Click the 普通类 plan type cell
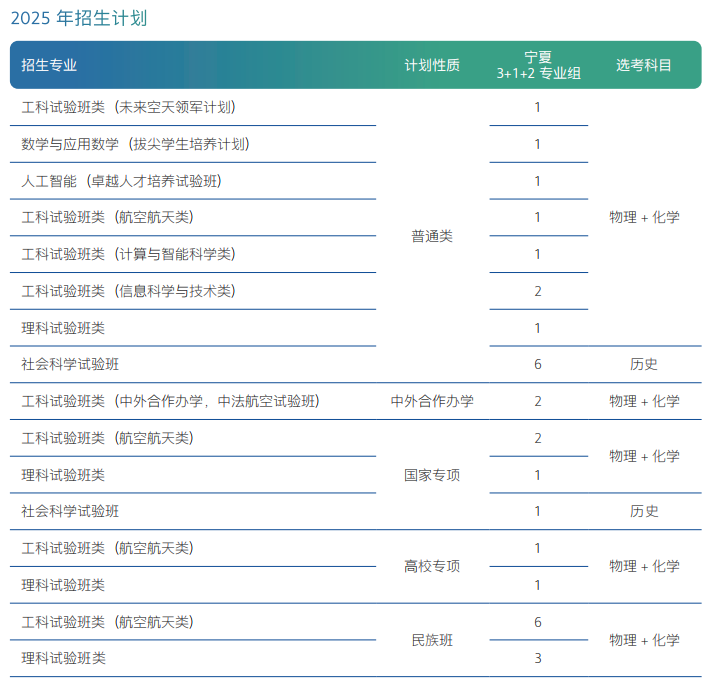Image resolution: width=711 pixels, height=683 pixels. 432,236
